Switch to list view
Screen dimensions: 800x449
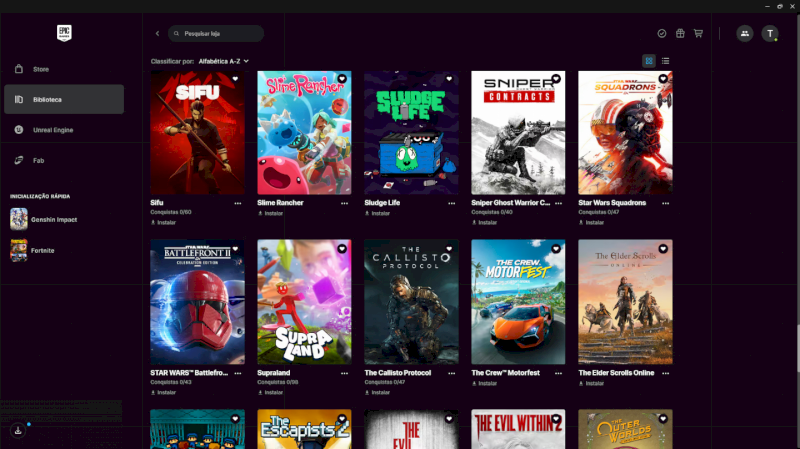tap(665, 61)
